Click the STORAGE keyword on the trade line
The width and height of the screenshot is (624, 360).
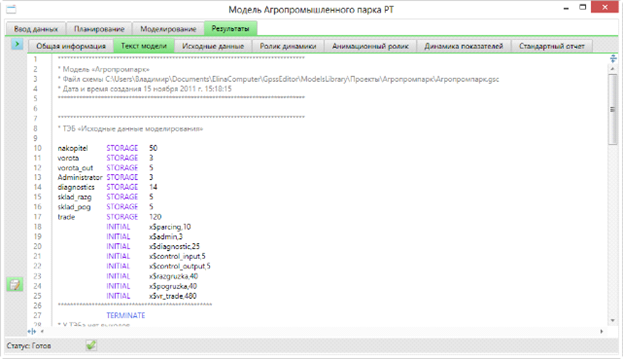(122, 217)
